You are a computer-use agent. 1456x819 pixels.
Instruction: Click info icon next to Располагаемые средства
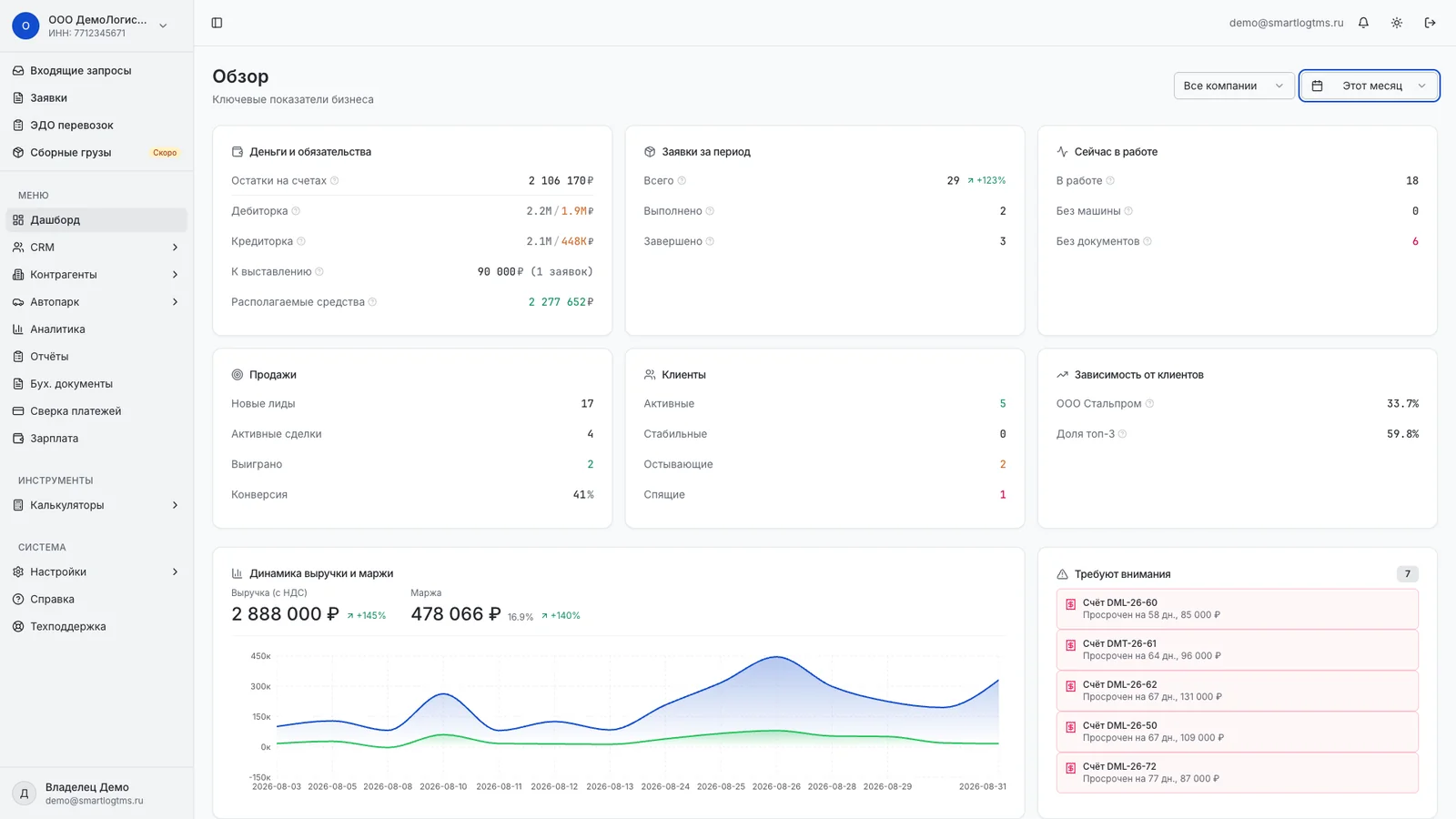tap(372, 302)
